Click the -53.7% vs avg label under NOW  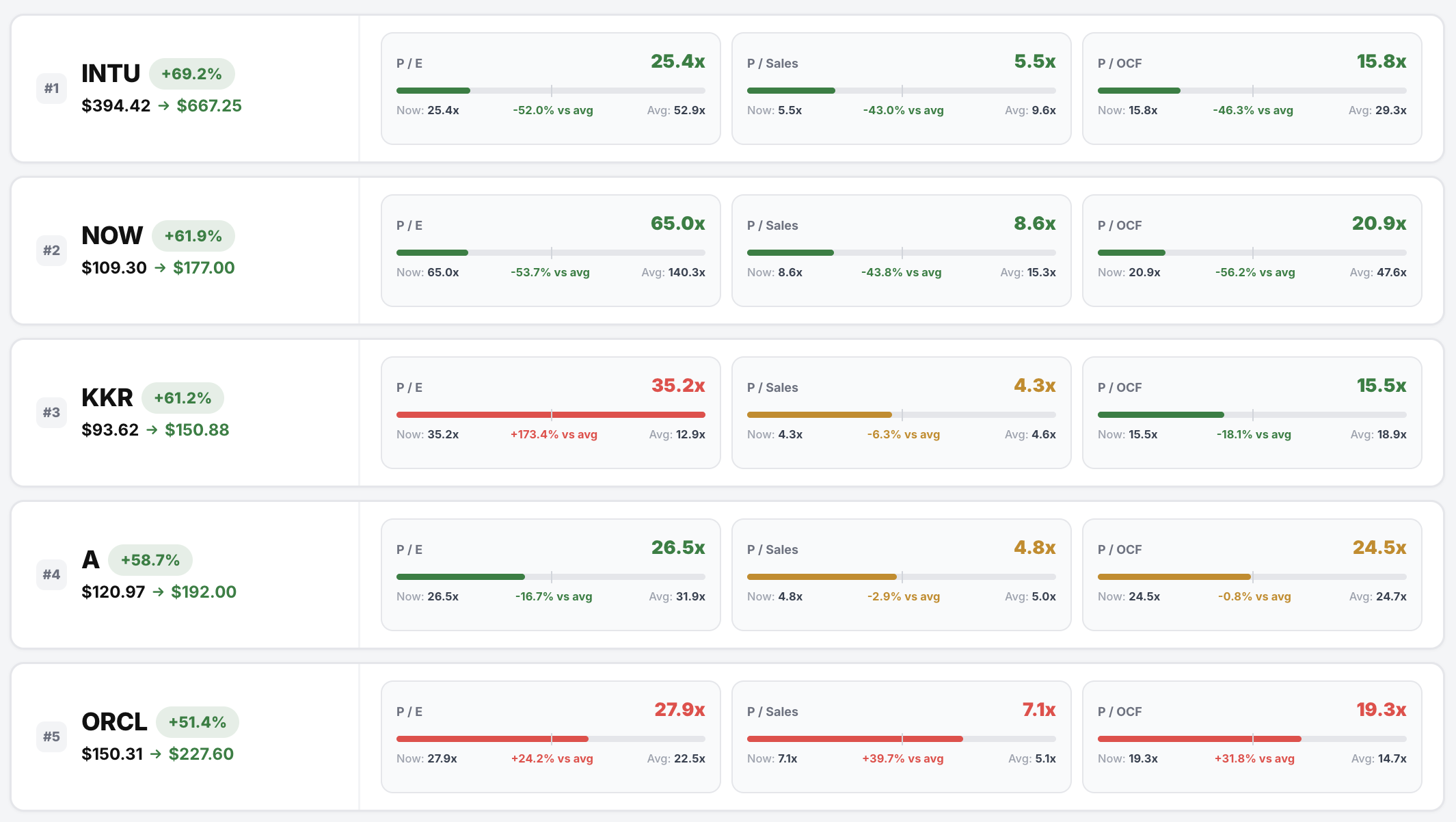550,271
